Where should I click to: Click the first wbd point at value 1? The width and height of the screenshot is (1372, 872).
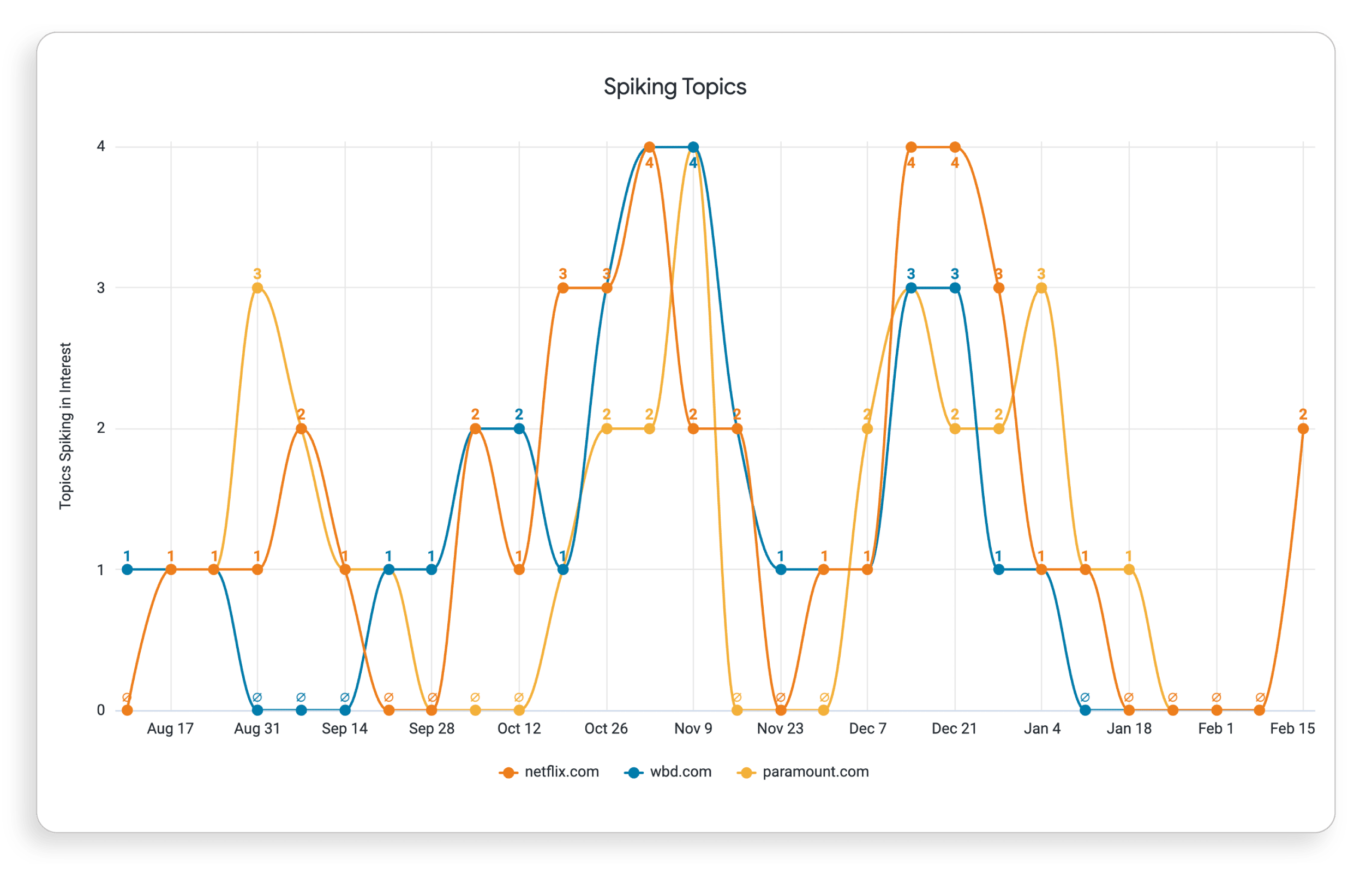[x=127, y=569]
